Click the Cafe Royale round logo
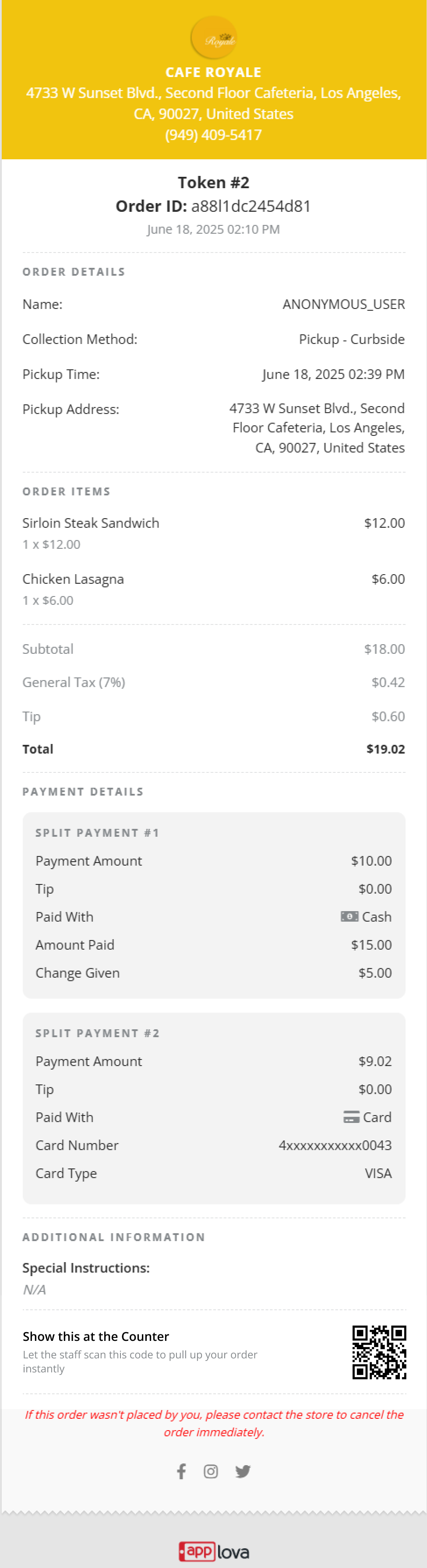Screen dimensions: 427x1568 click(213, 39)
